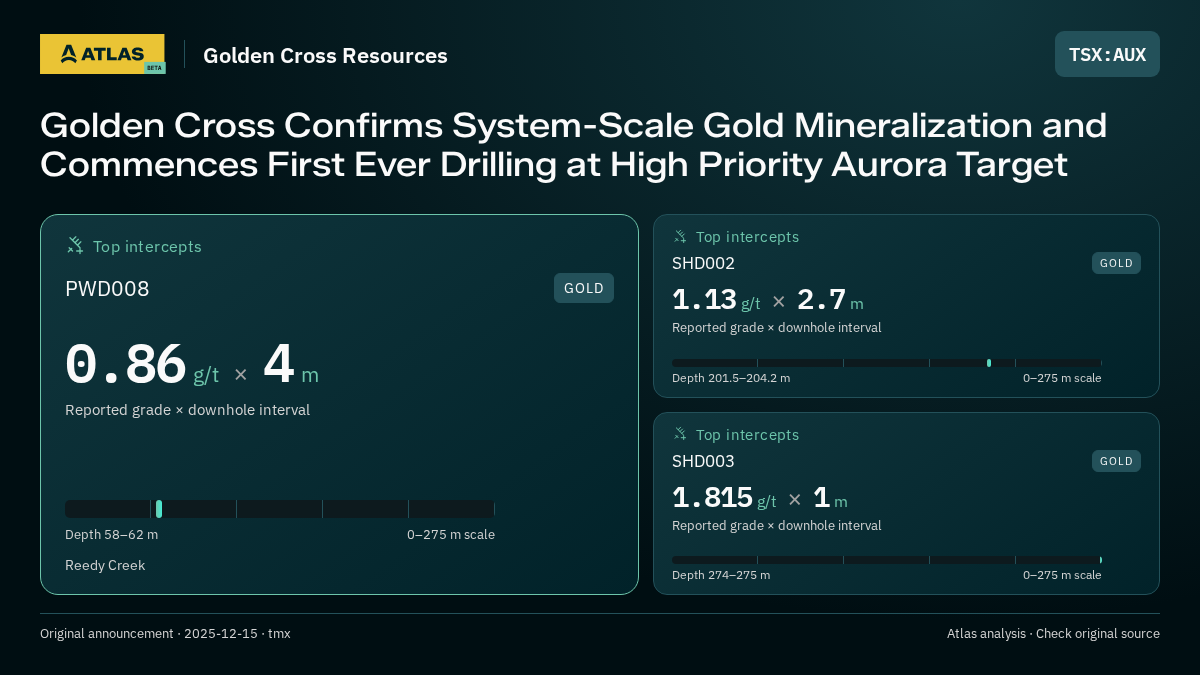Viewport: 1200px width, 675px height.
Task: Click the 1 m interval value in SHD003 card
Action: pyautogui.click(x=830, y=498)
